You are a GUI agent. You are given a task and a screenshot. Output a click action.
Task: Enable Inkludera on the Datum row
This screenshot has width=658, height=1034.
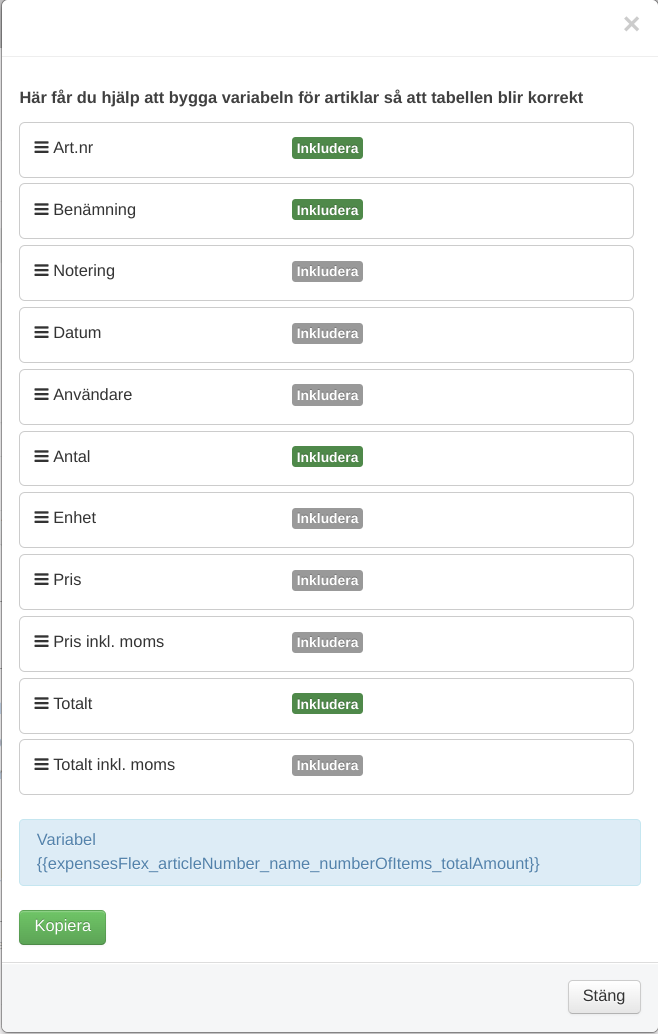point(327,333)
